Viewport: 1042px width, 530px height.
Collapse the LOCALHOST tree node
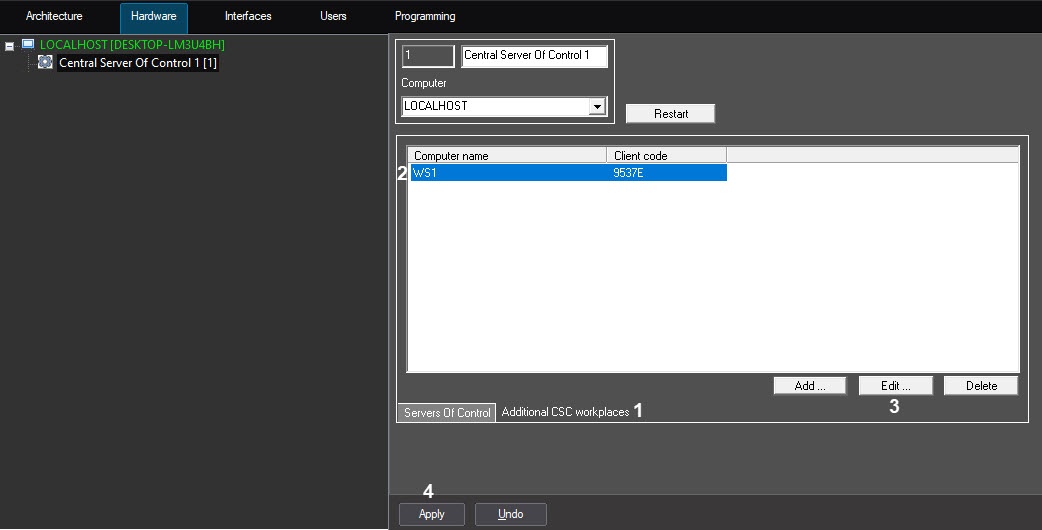click(x=9, y=46)
